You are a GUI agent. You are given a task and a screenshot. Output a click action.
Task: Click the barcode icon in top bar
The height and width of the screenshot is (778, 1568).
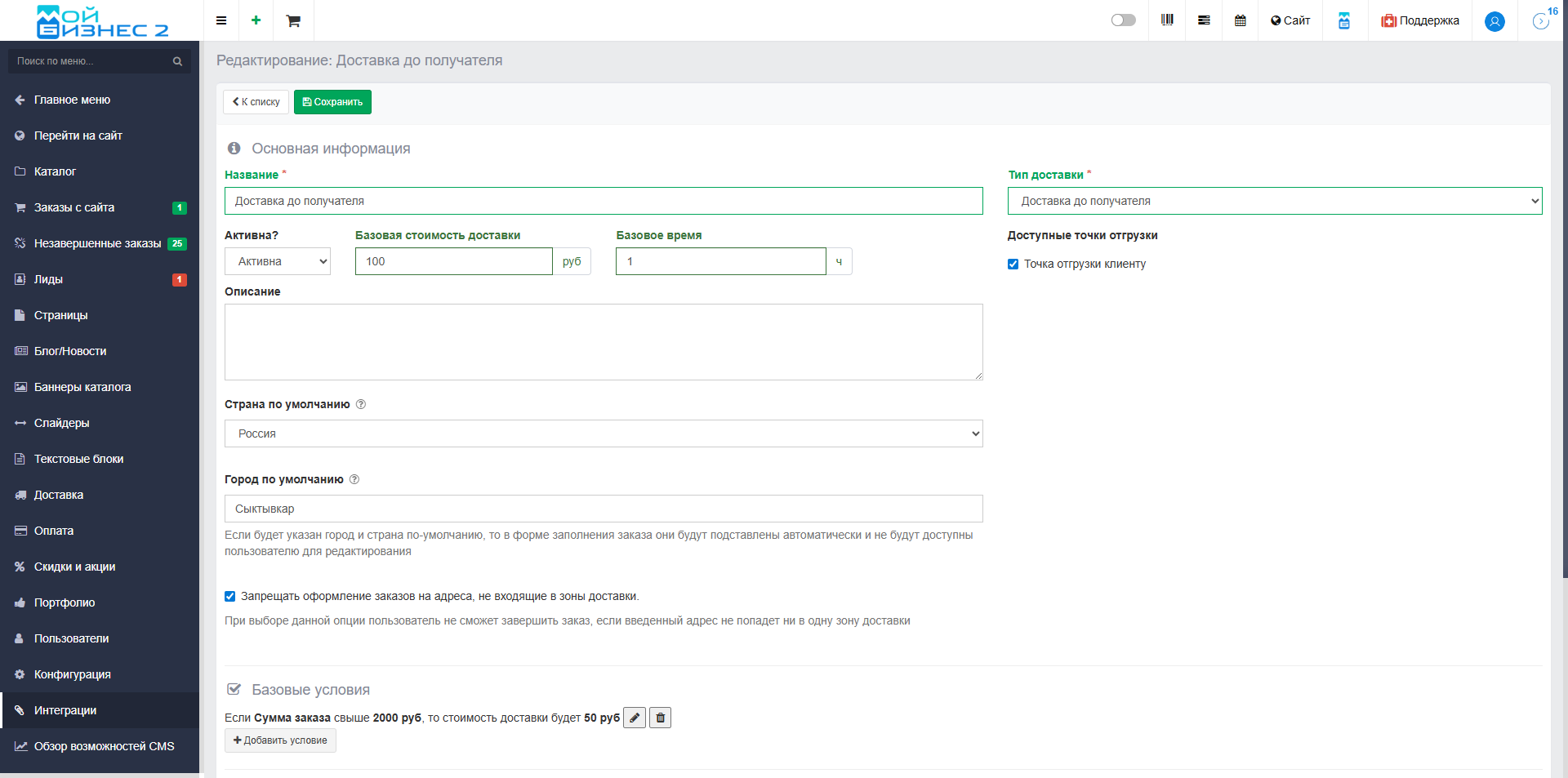[1167, 20]
